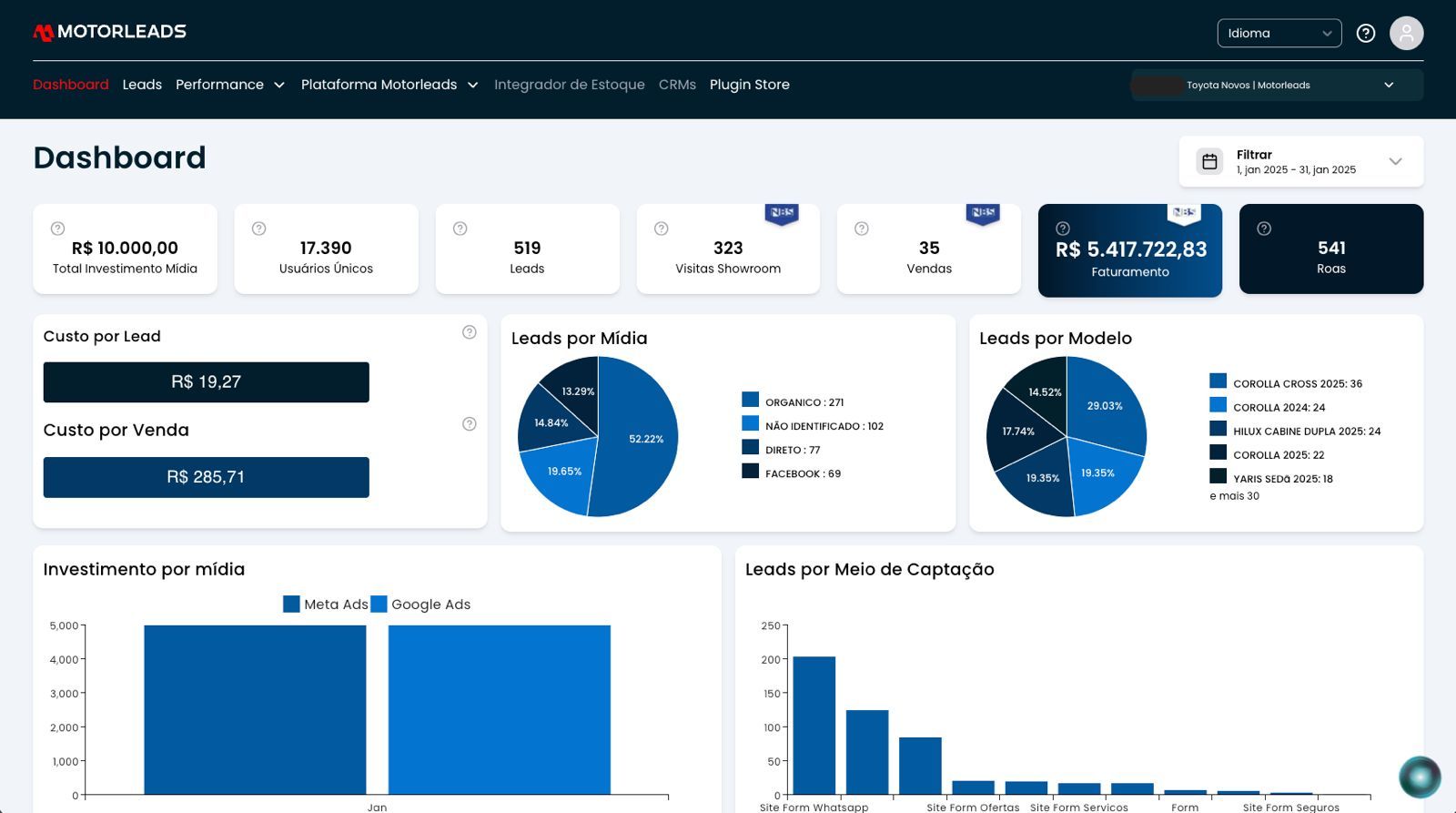Show info tooltip on Custo por Lead

[x=470, y=332]
